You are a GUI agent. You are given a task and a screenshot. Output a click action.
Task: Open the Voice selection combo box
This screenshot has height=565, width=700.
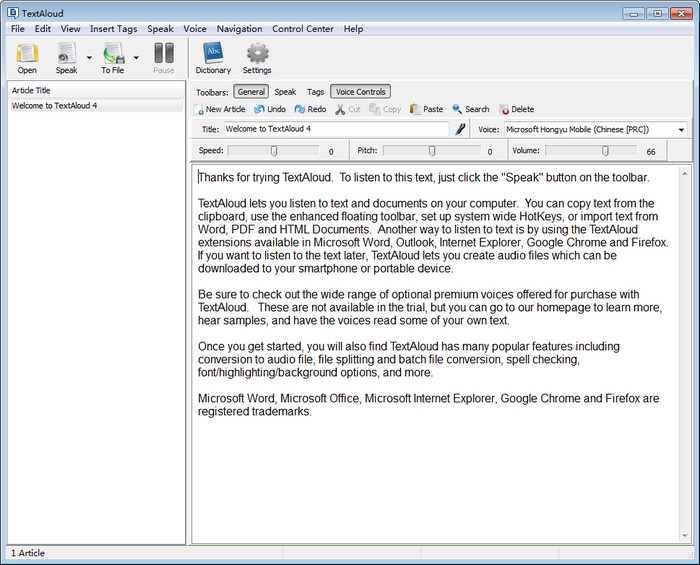(x=596, y=129)
